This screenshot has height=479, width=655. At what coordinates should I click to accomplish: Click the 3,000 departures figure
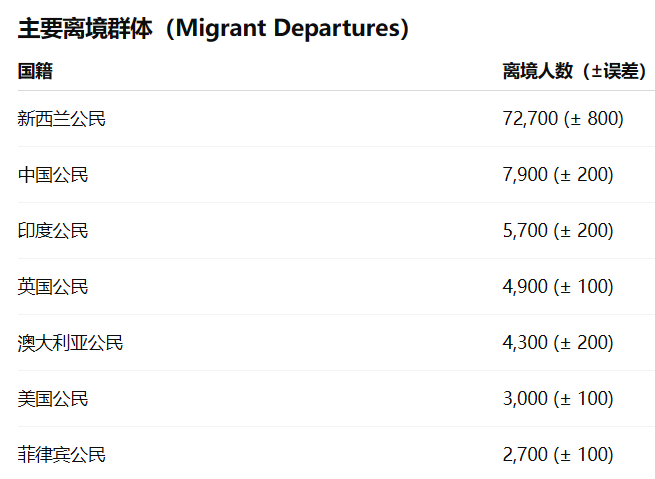pyautogui.click(x=525, y=399)
